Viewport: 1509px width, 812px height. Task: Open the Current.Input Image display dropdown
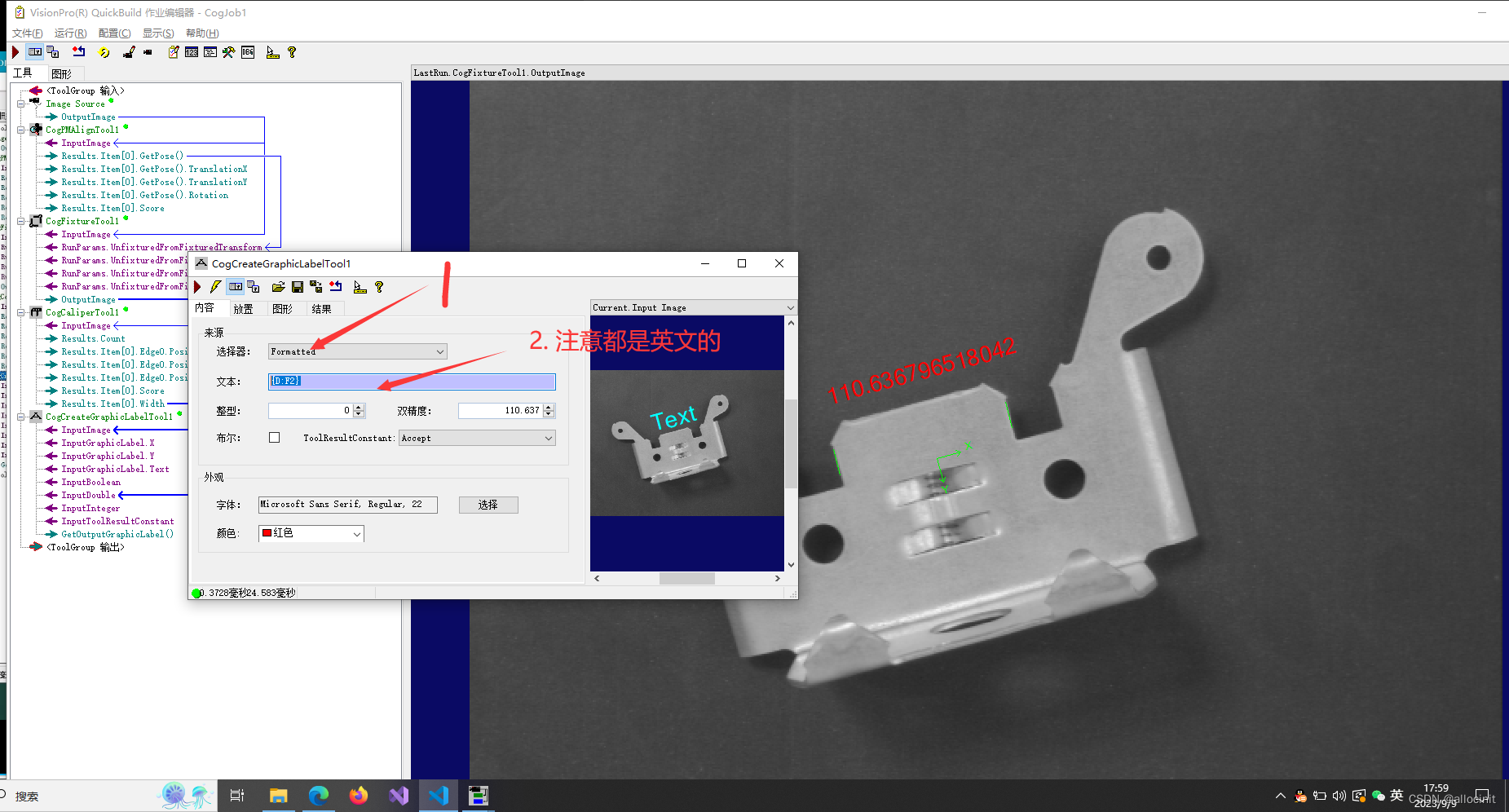pyautogui.click(x=693, y=307)
